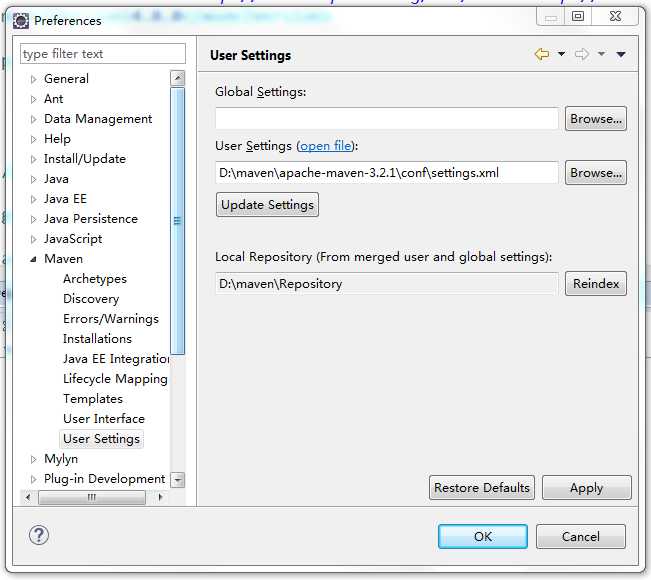651x580 pixels.
Task: Select User Settings in the tree
Action: (101, 439)
